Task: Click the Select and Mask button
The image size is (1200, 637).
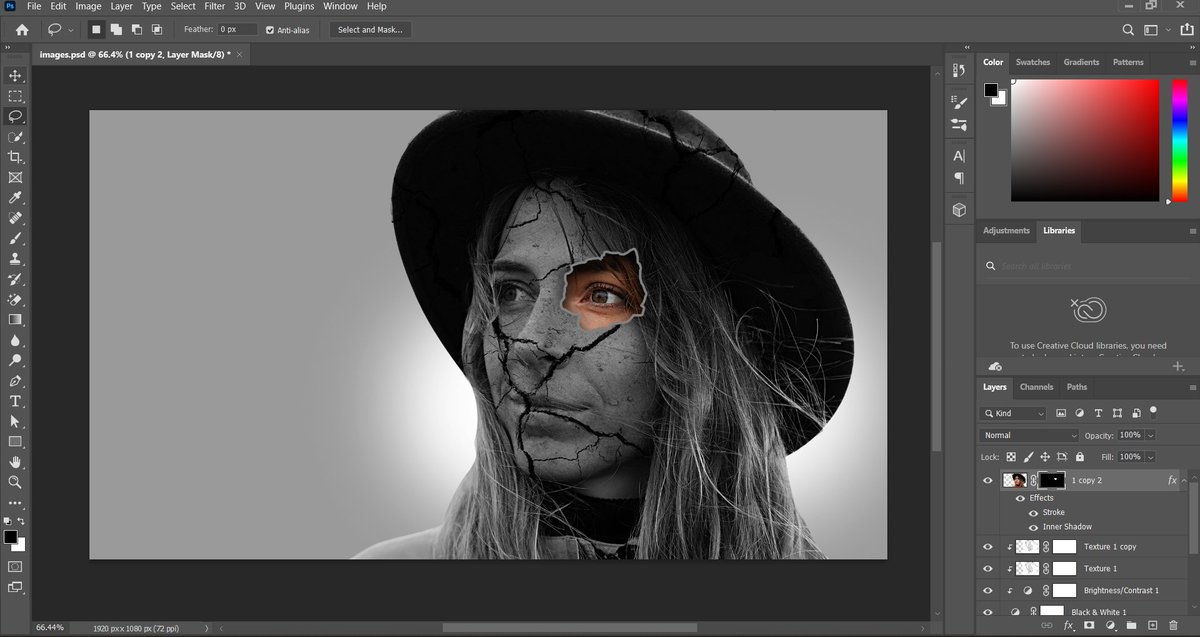Action: pyautogui.click(x=370, y=30)
